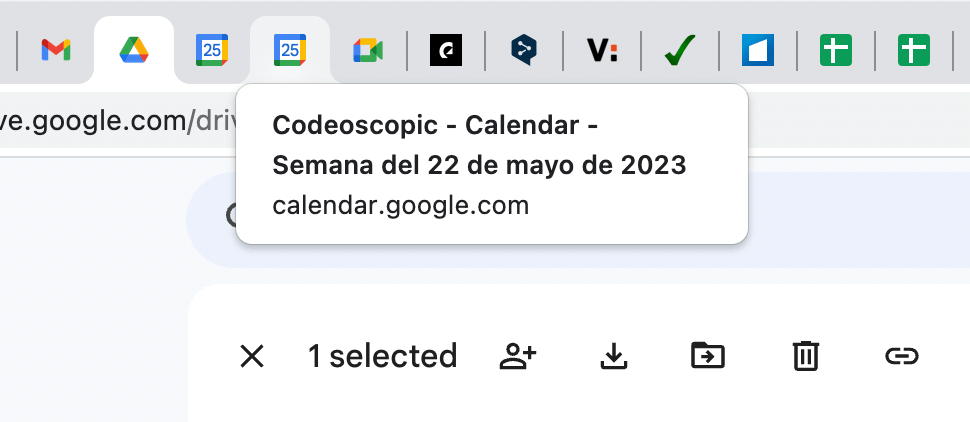The width and height of the screenshot is (970, 422).
Task: Open the last green cross icon tab
Action: (913, 49)
